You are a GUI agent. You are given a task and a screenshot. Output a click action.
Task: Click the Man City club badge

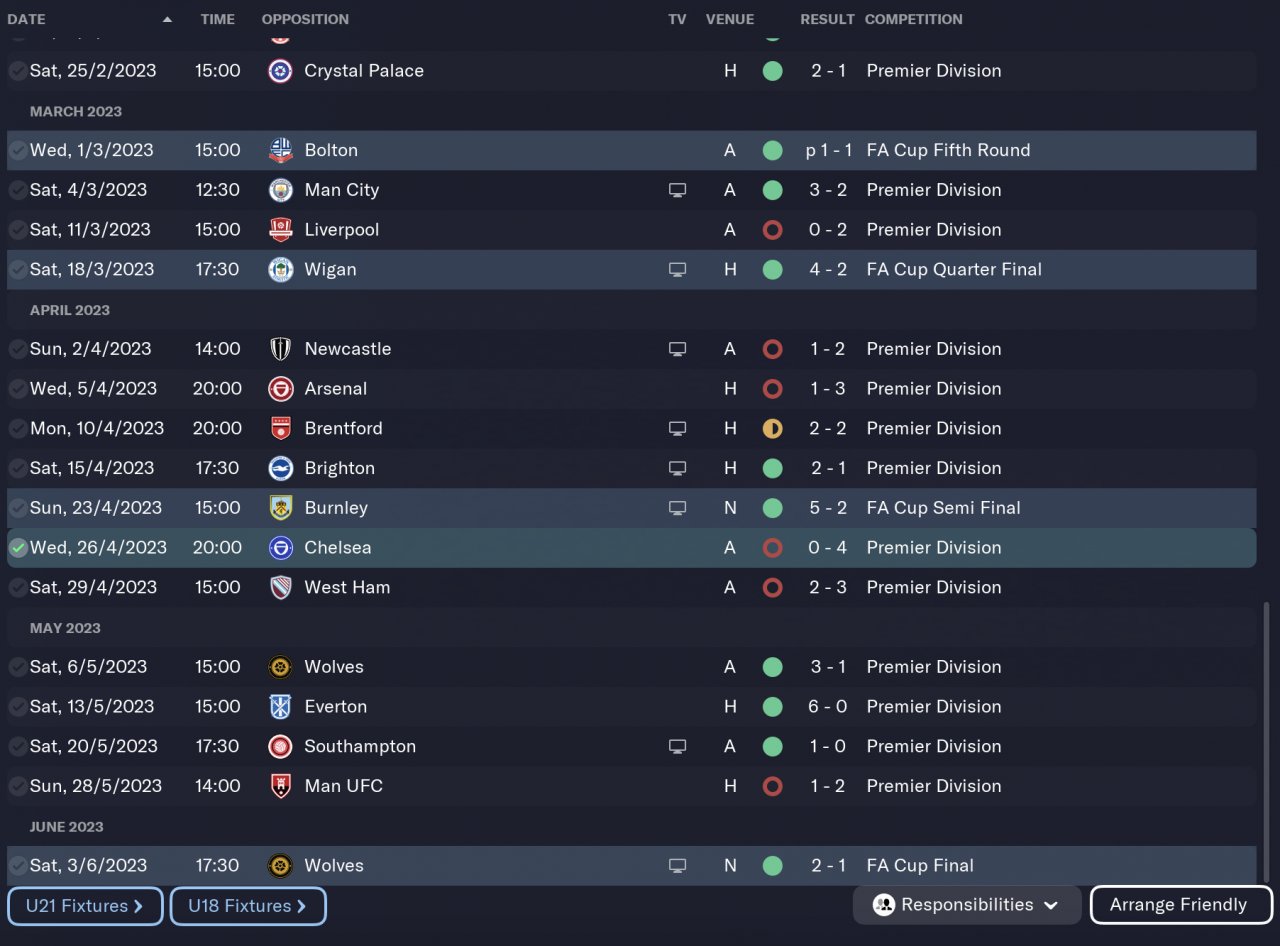[281, 190]
